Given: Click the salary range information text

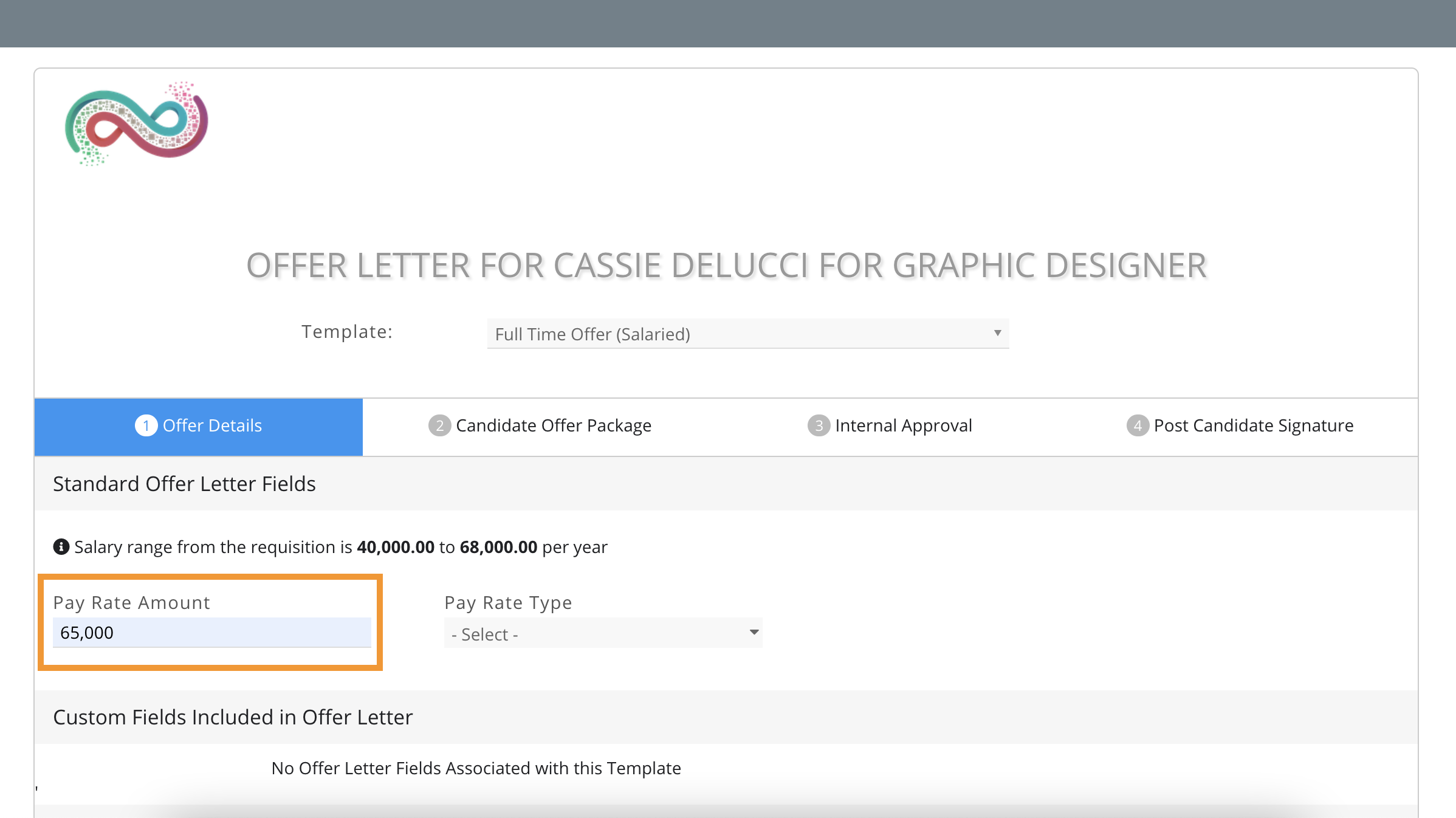Looking at the screenshot, I should pyautogui.click(x=340, y=547).
